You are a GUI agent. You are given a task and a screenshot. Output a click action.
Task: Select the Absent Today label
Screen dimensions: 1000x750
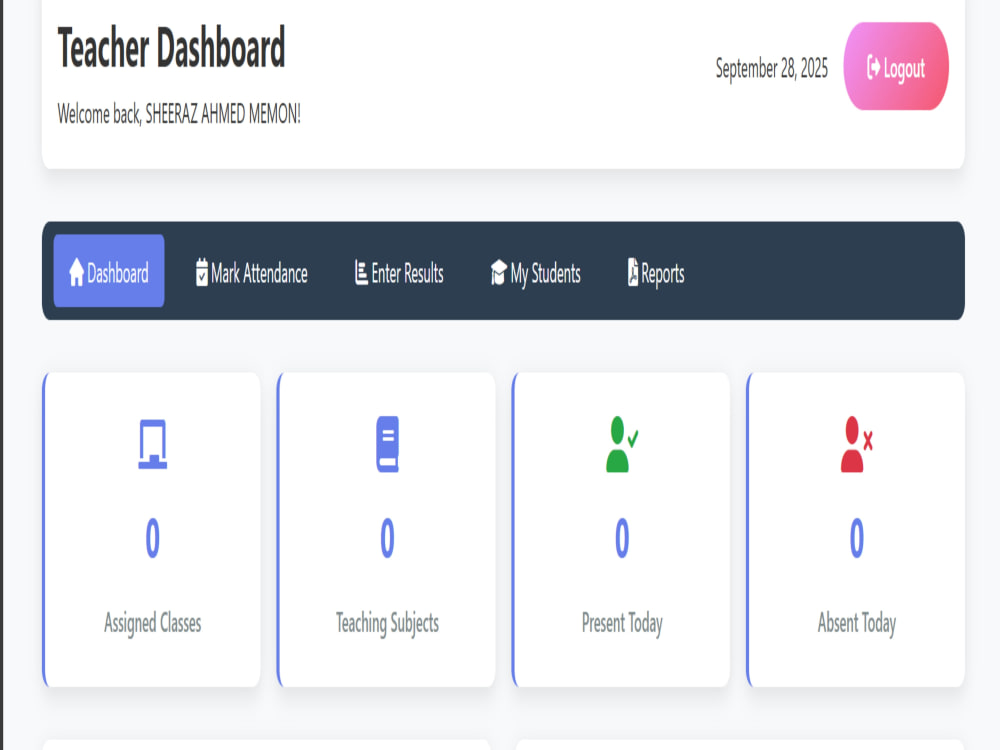857,623
